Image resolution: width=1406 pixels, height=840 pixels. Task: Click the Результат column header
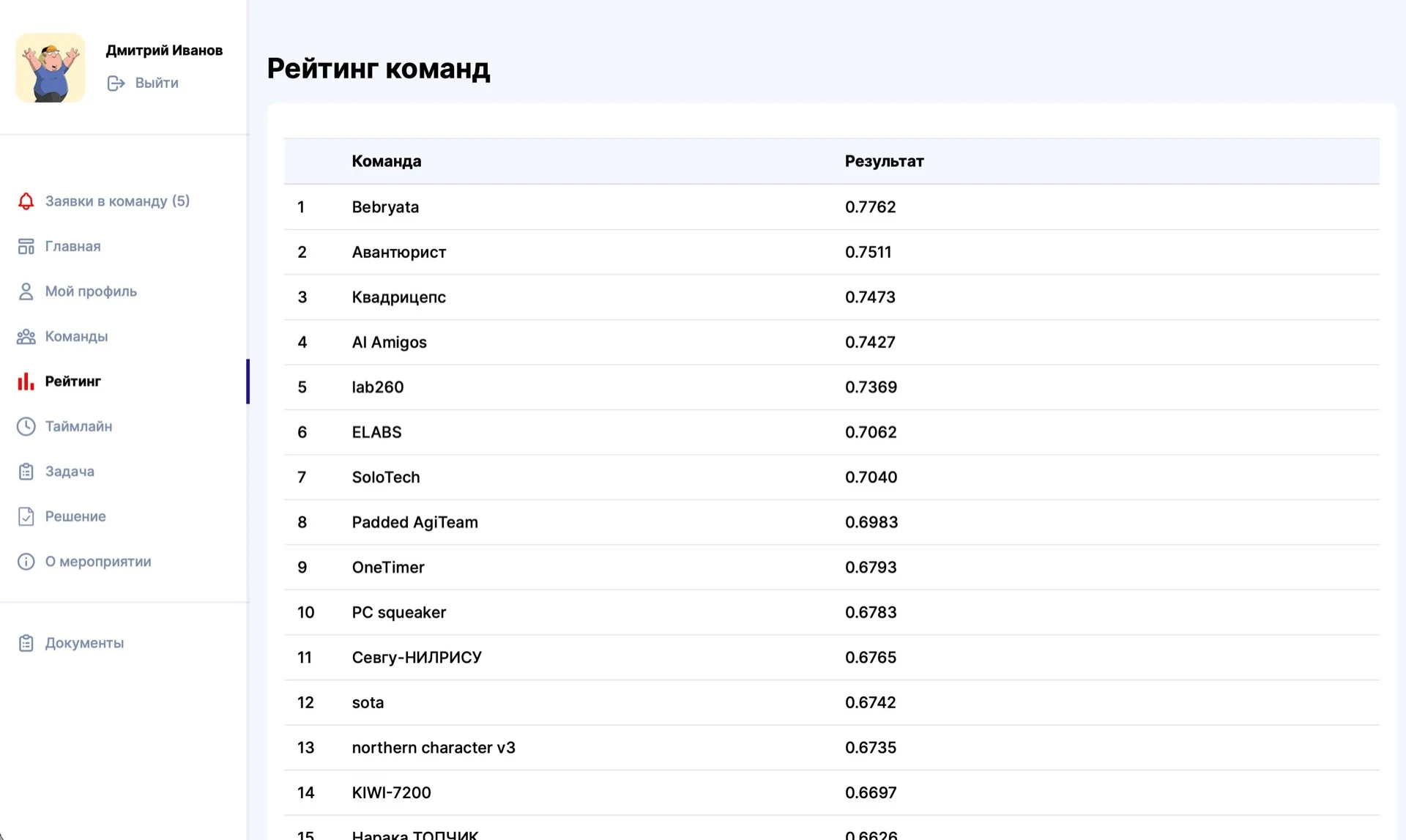[884, 161]
